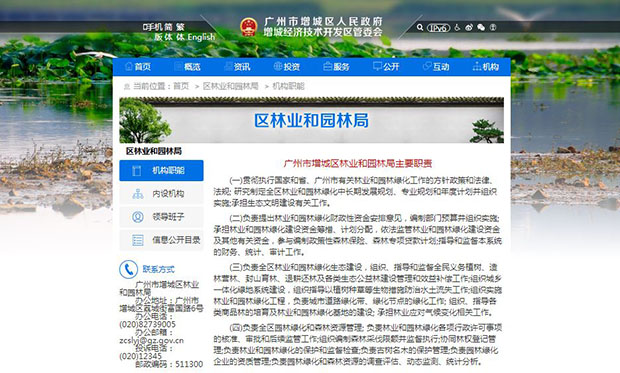Open the 首页 navigation tab

click(x=138, y=66)
